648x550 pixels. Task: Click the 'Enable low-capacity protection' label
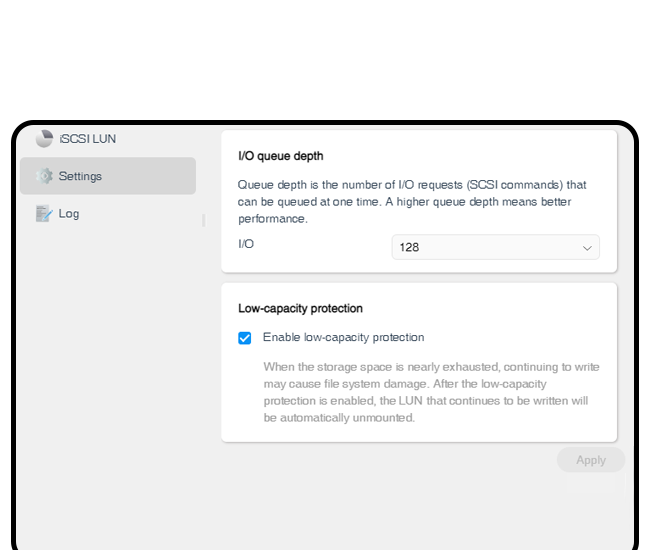[343, 338]
